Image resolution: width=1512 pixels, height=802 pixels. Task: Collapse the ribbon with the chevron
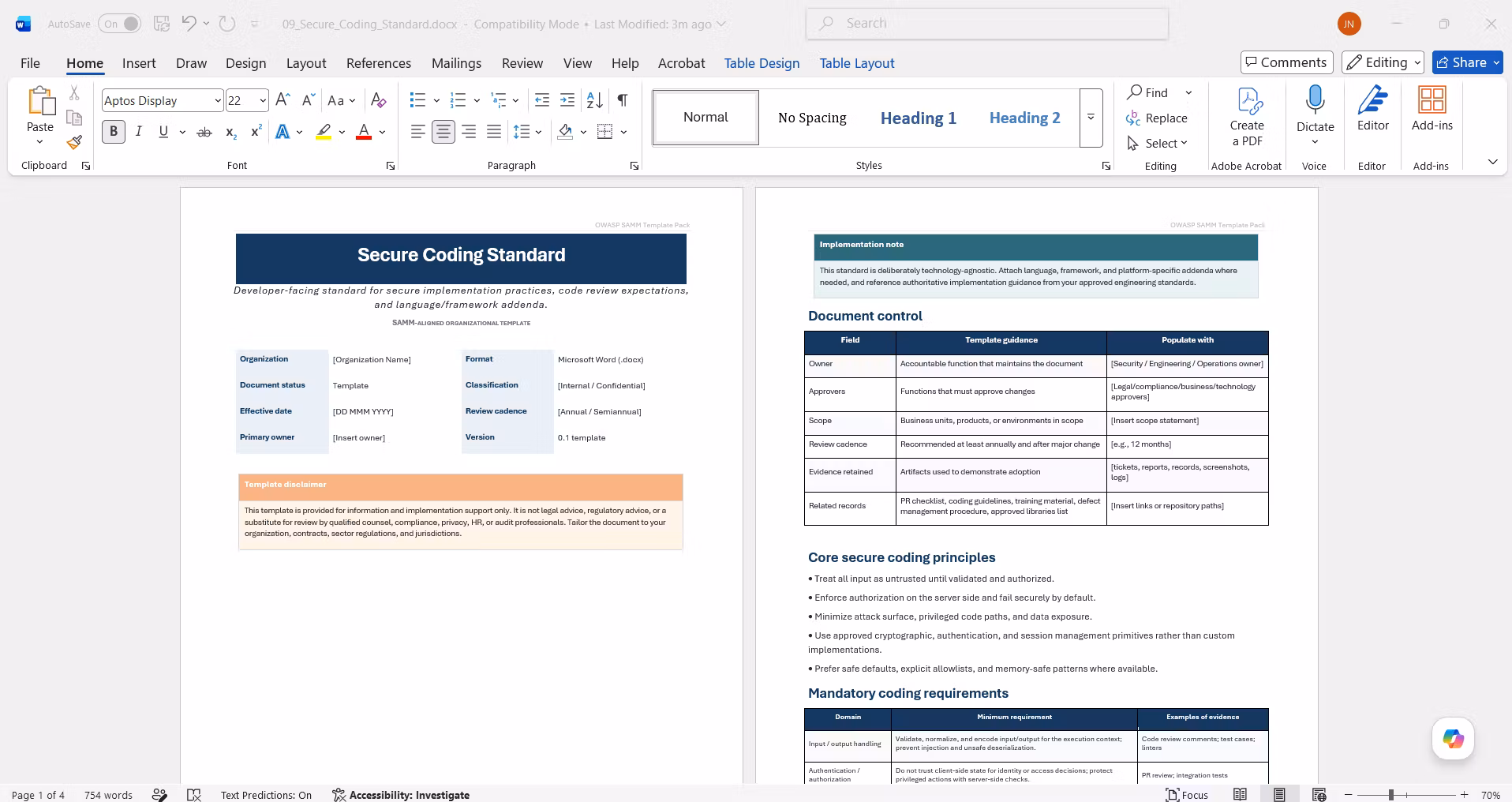(x=1492, y=162)
